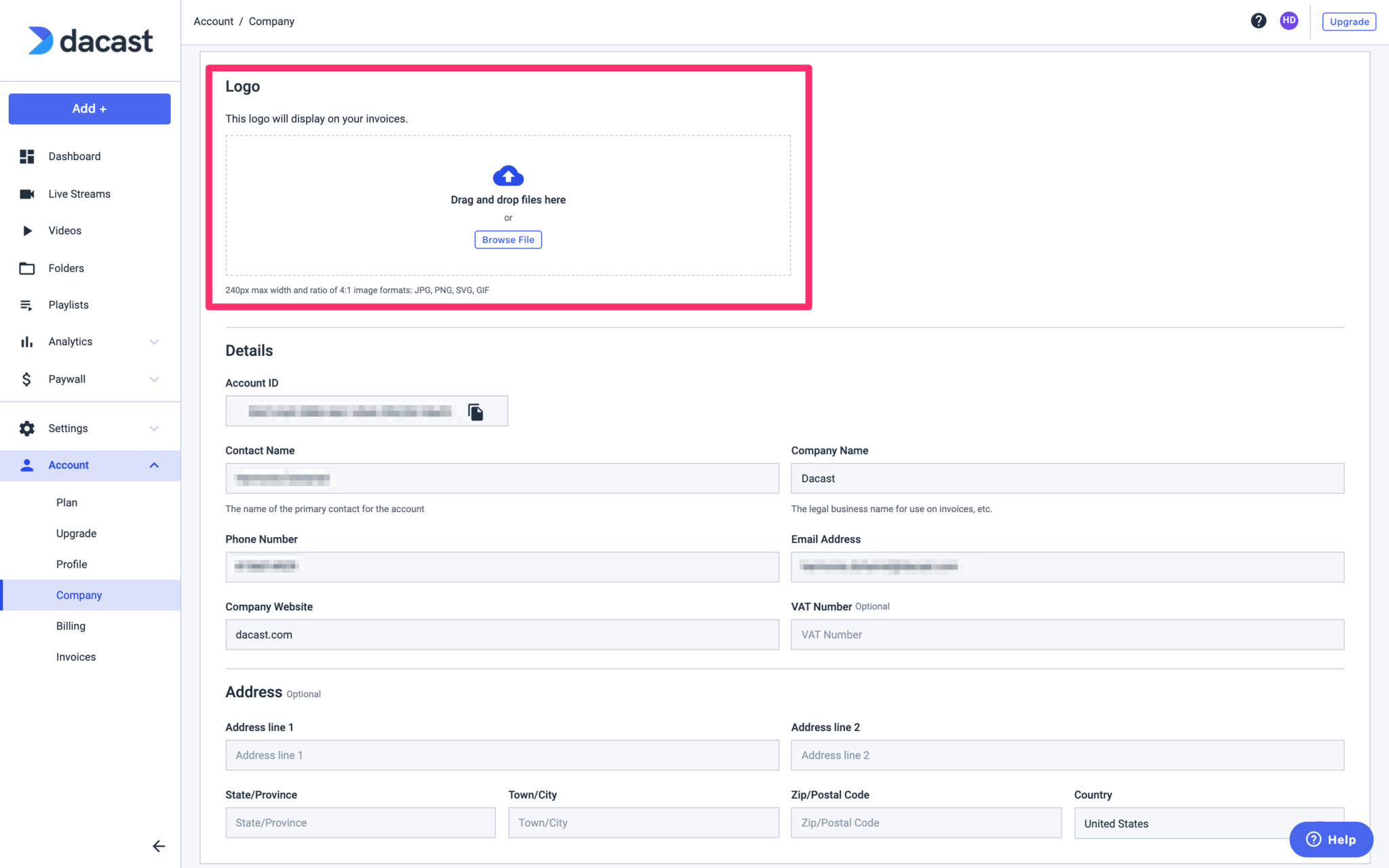Click the Browse File button

pyautogui.click(x=508, y=239)
